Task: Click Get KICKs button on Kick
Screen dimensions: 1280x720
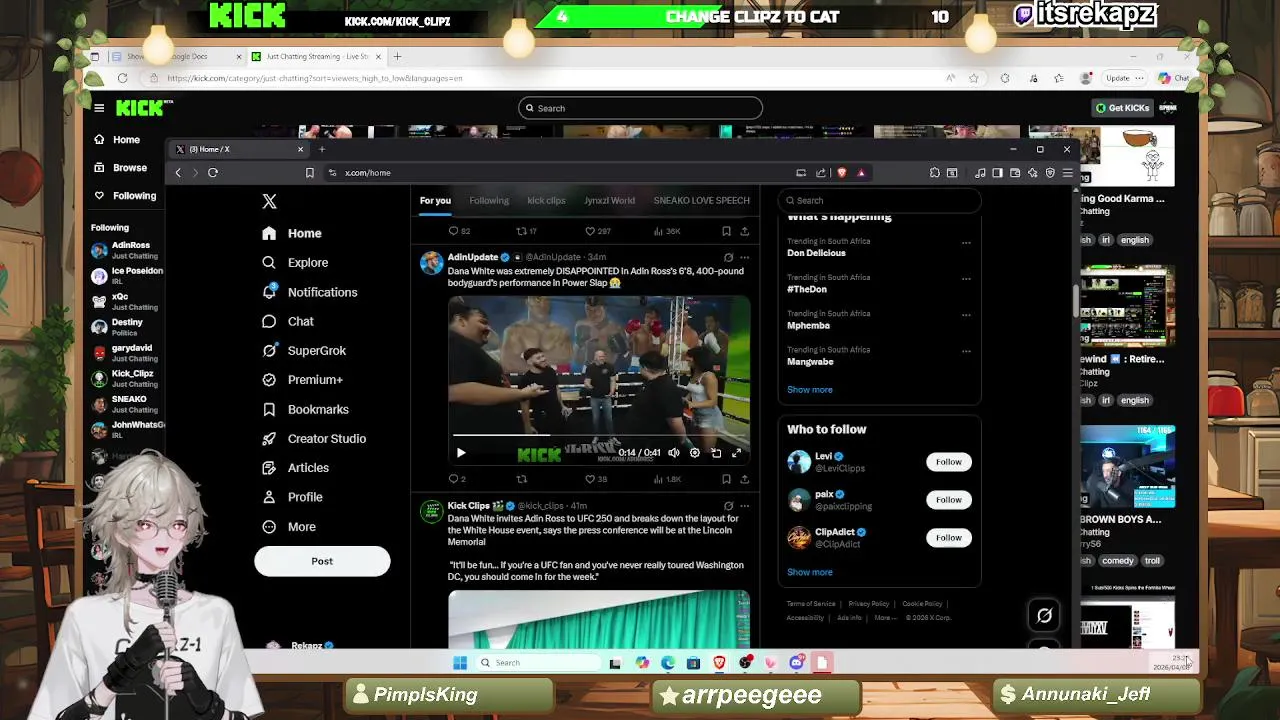Action: pyautogui.click(x=1122, y=108)
